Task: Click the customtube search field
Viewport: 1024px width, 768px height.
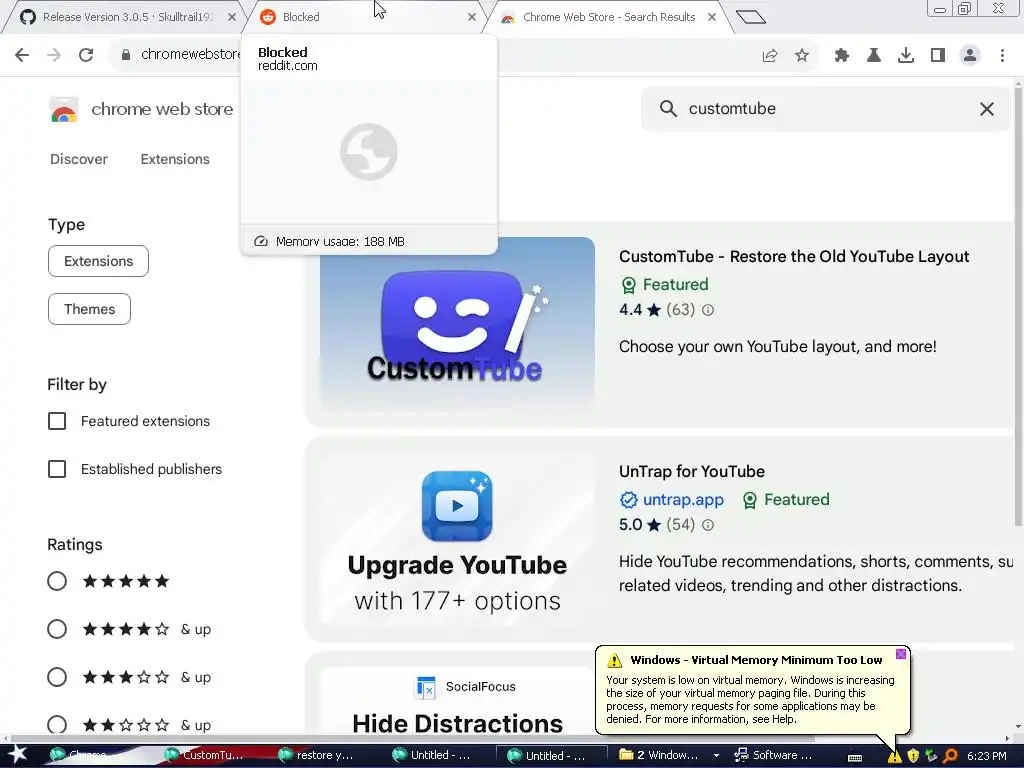Action: click(x=826, y=109)
